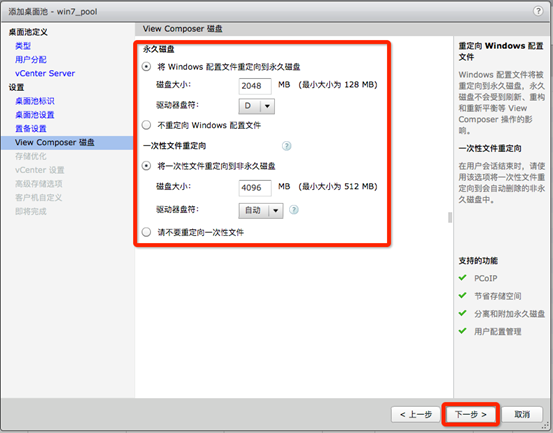Choose 请不要重定向一次性文件 radio option

click(146, 232)
